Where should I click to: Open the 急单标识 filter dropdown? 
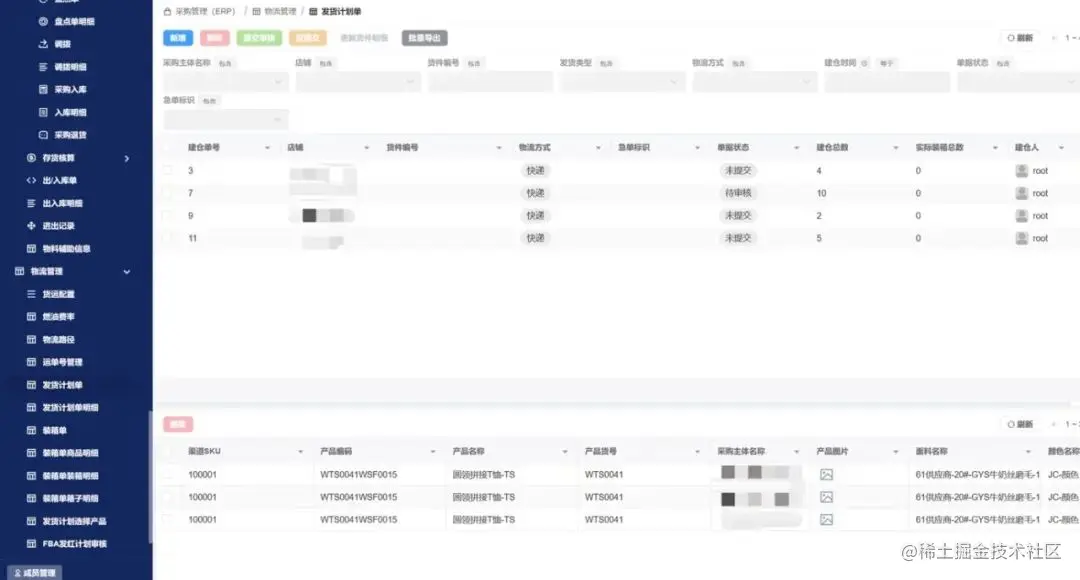[x=226, y=120]
